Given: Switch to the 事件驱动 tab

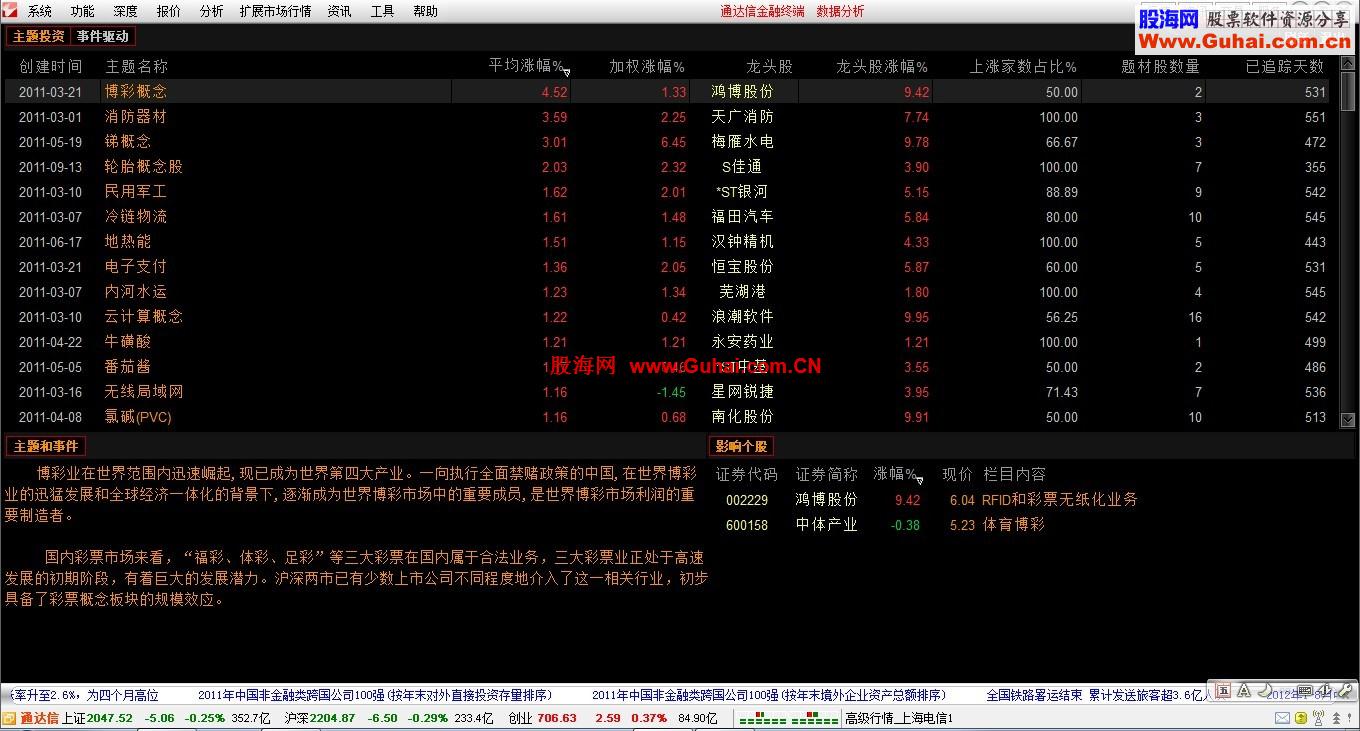Looking at the screenshot, I should (103, 36).
